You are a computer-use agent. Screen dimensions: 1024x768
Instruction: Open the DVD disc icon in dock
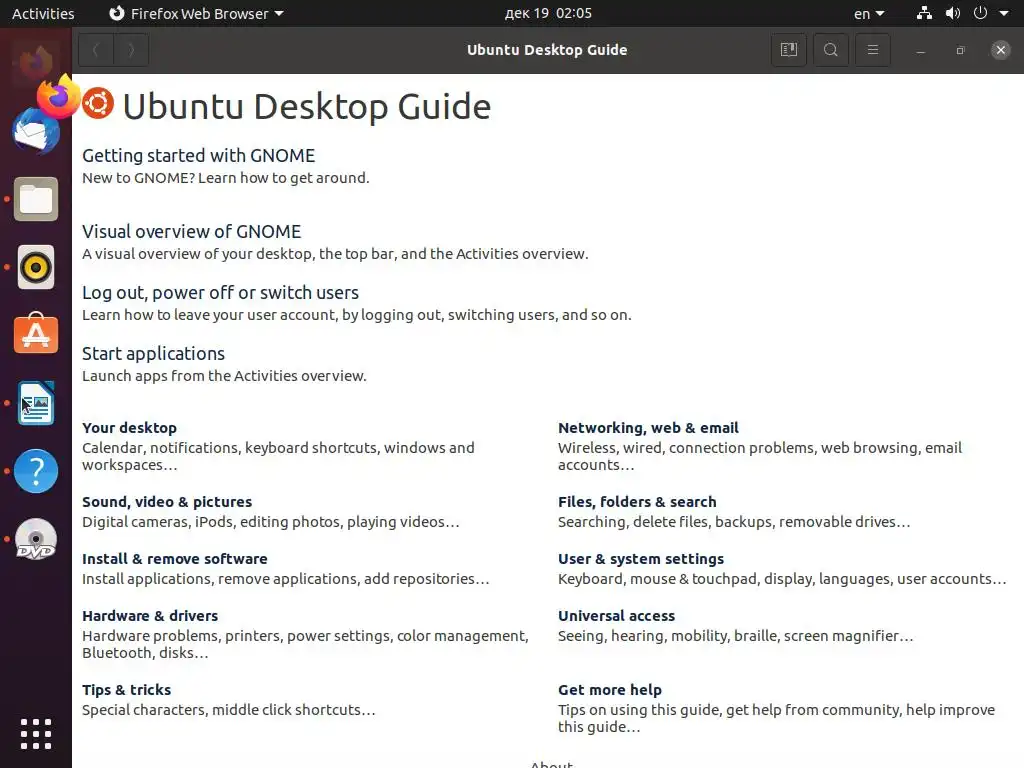[35, 539]
